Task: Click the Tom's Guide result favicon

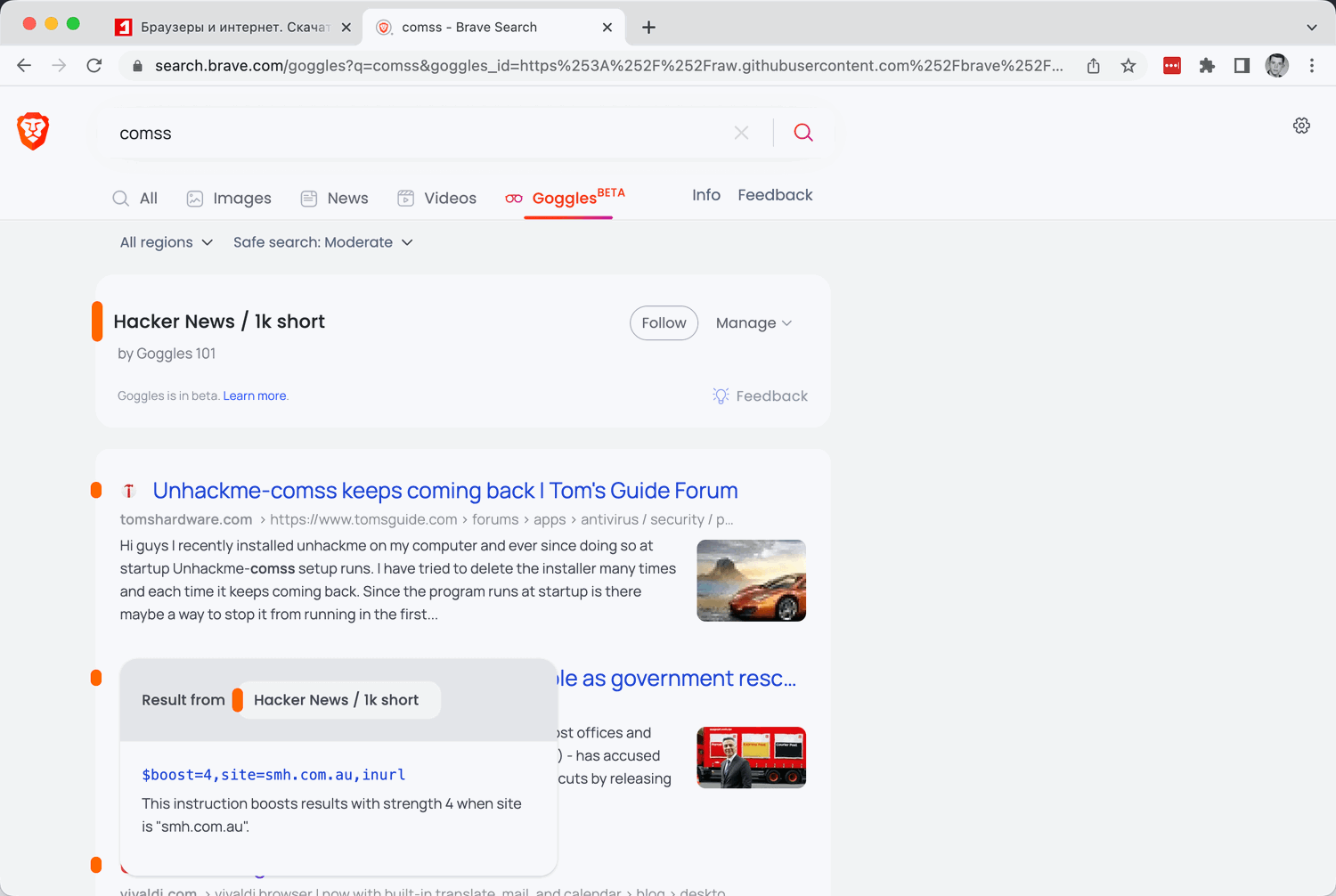Action: pos(129,491)
